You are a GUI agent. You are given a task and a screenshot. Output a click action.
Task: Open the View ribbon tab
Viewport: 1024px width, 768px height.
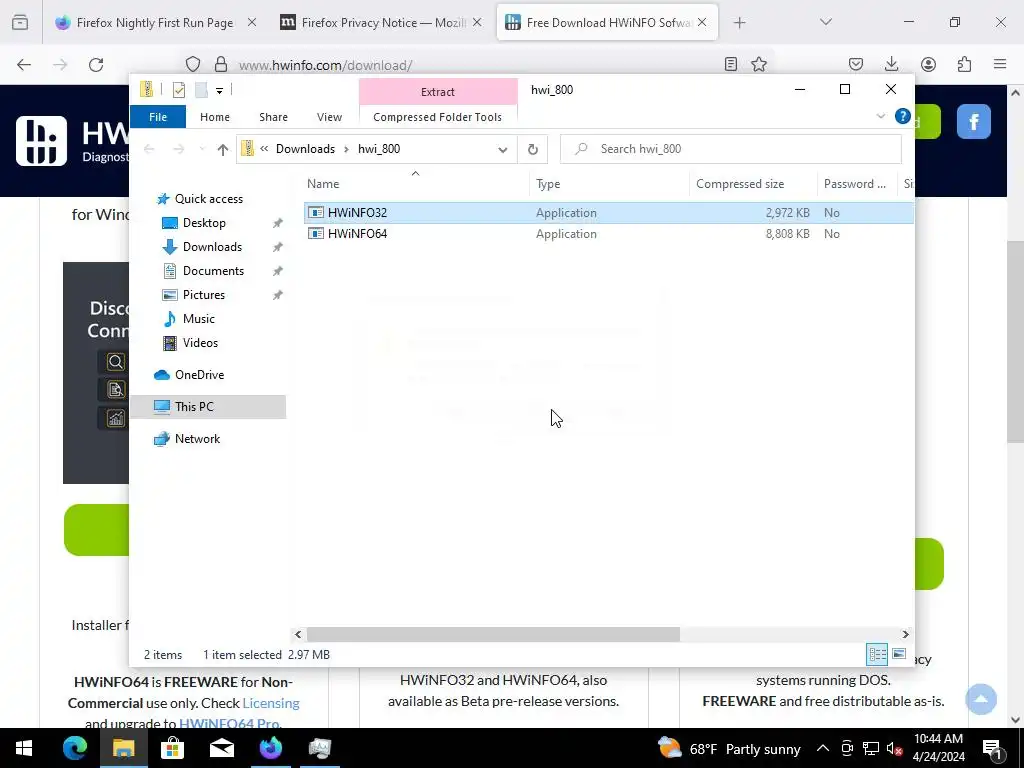coord(329,117)
